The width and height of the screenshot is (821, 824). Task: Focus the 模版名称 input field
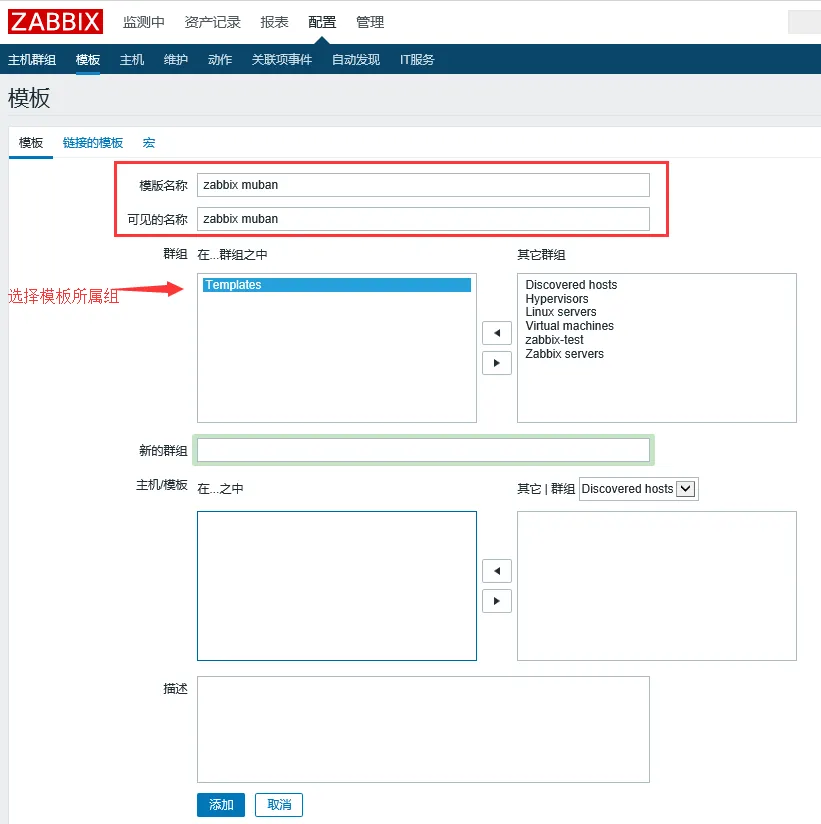click(x=423, y=185)
